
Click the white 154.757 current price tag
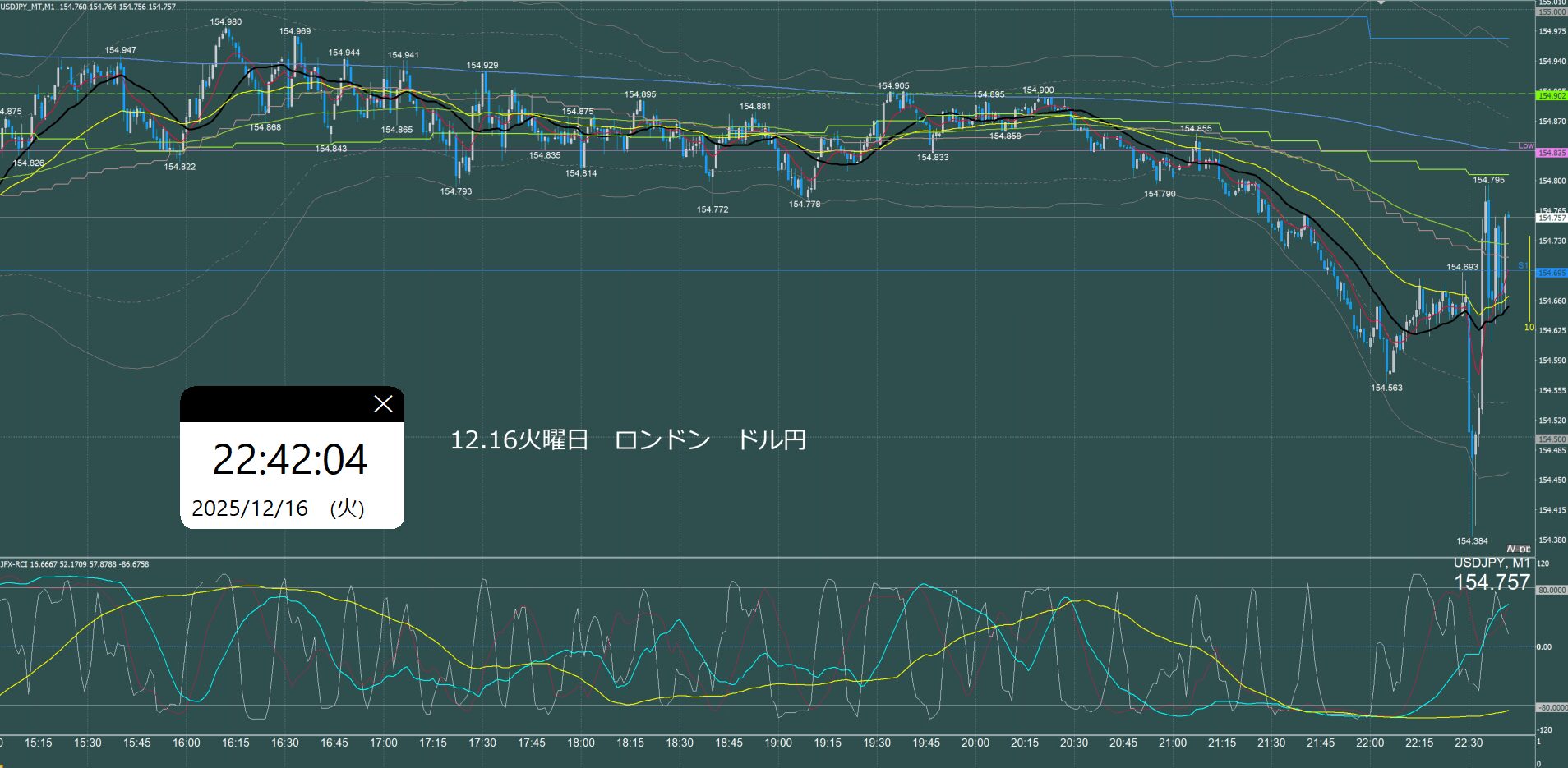[1552, 218]
